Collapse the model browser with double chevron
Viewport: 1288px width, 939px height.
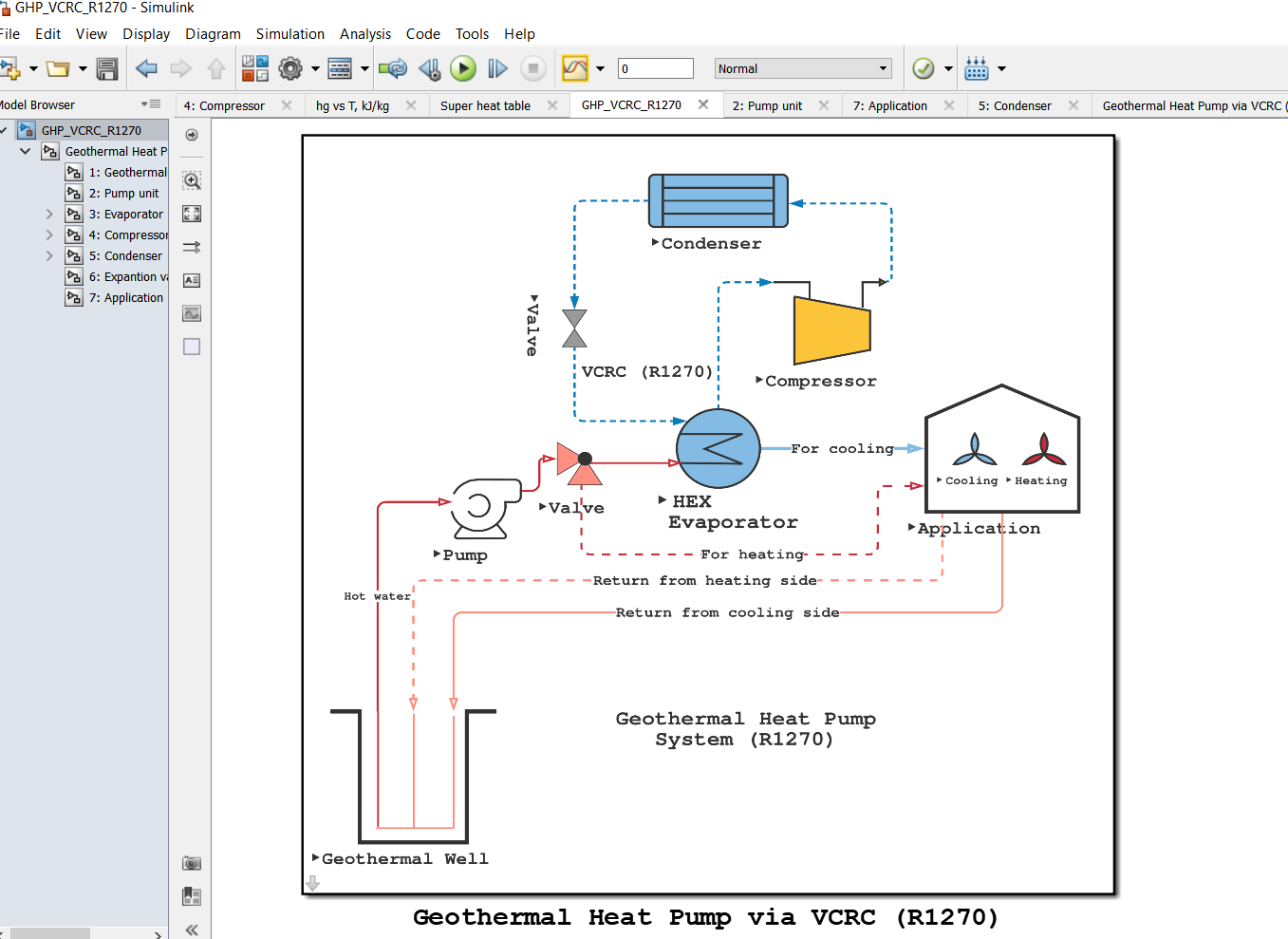tap(192, 930)
